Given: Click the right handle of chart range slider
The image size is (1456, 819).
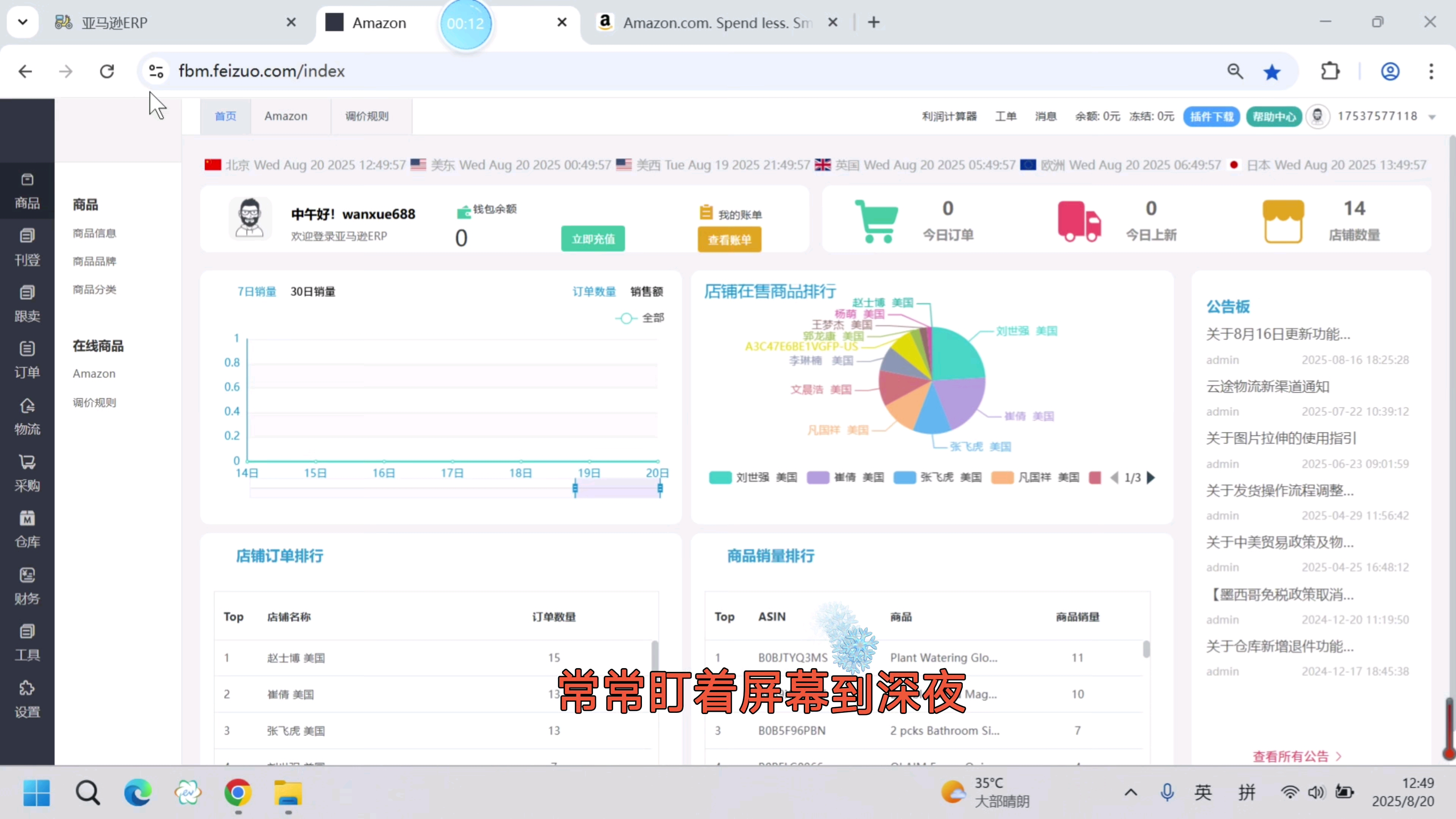Looking at the screenshot, I should pos(660,488).
